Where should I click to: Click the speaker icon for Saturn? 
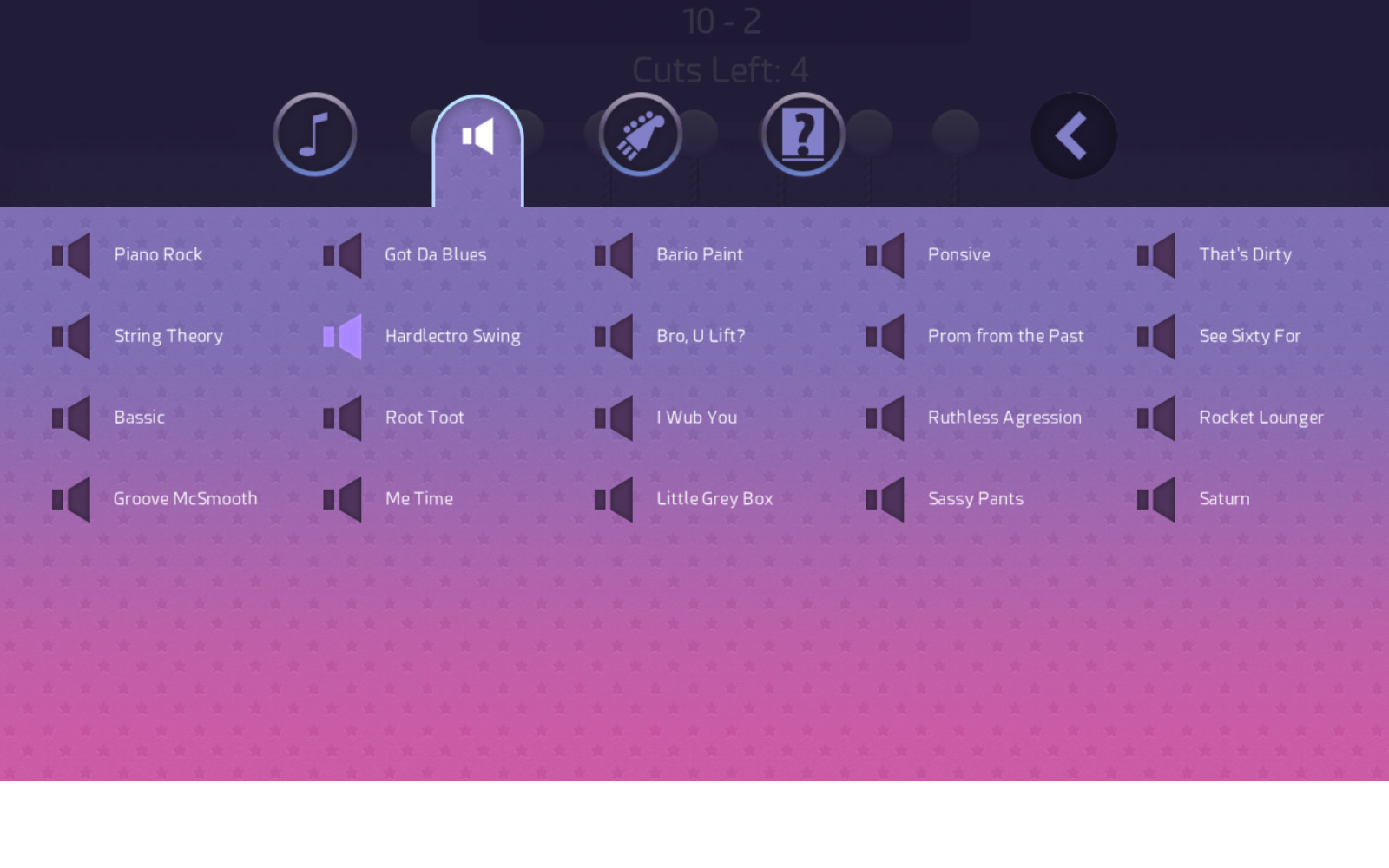(x=1156, y=498)
